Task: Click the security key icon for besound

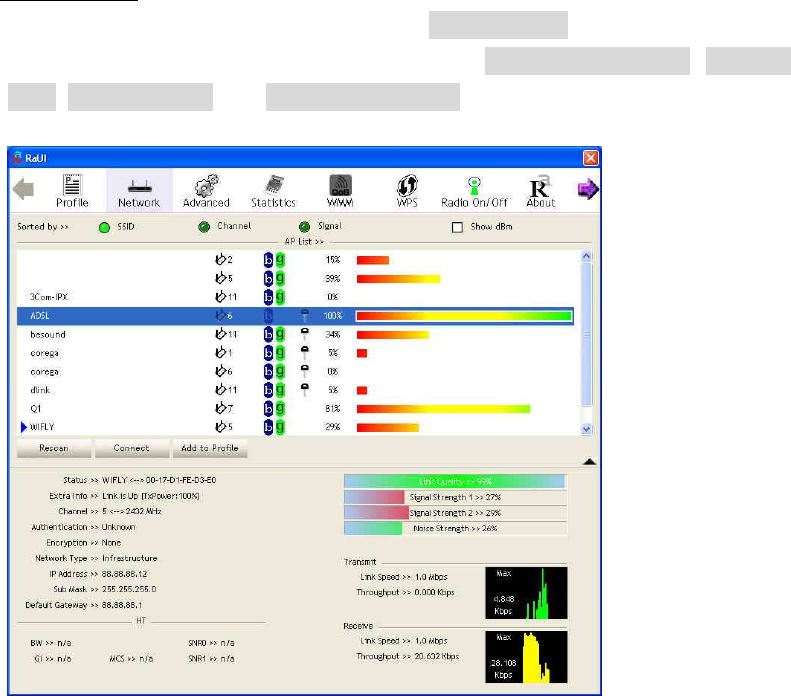Action: (x=305, y=333)
